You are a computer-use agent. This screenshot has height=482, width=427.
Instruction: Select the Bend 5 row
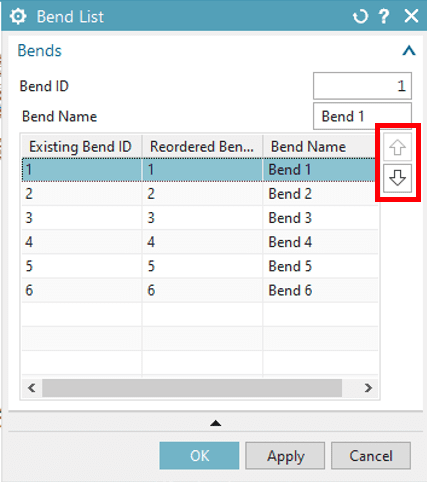200,266
